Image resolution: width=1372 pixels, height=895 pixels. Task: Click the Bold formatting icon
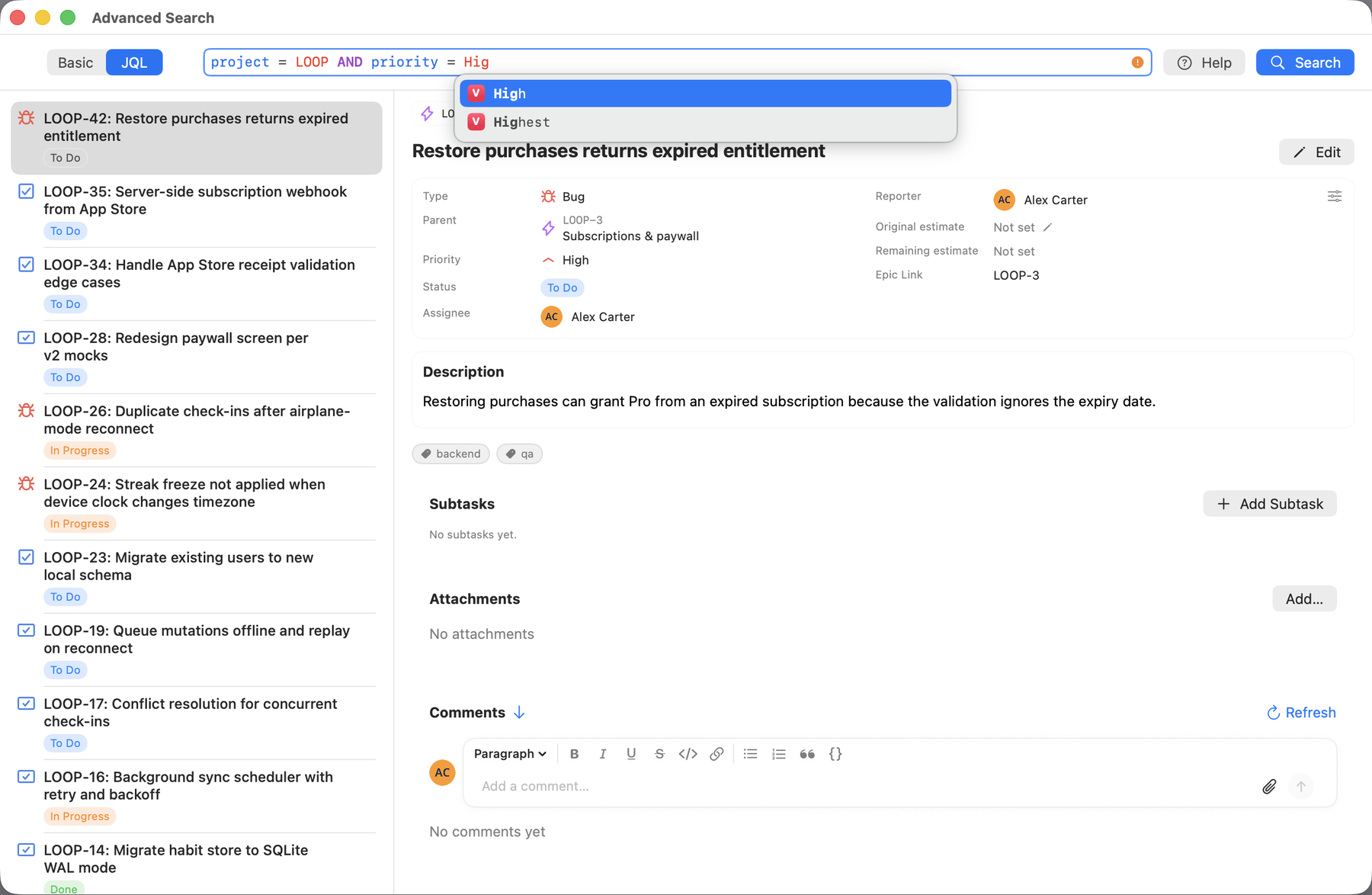[574, 754]
